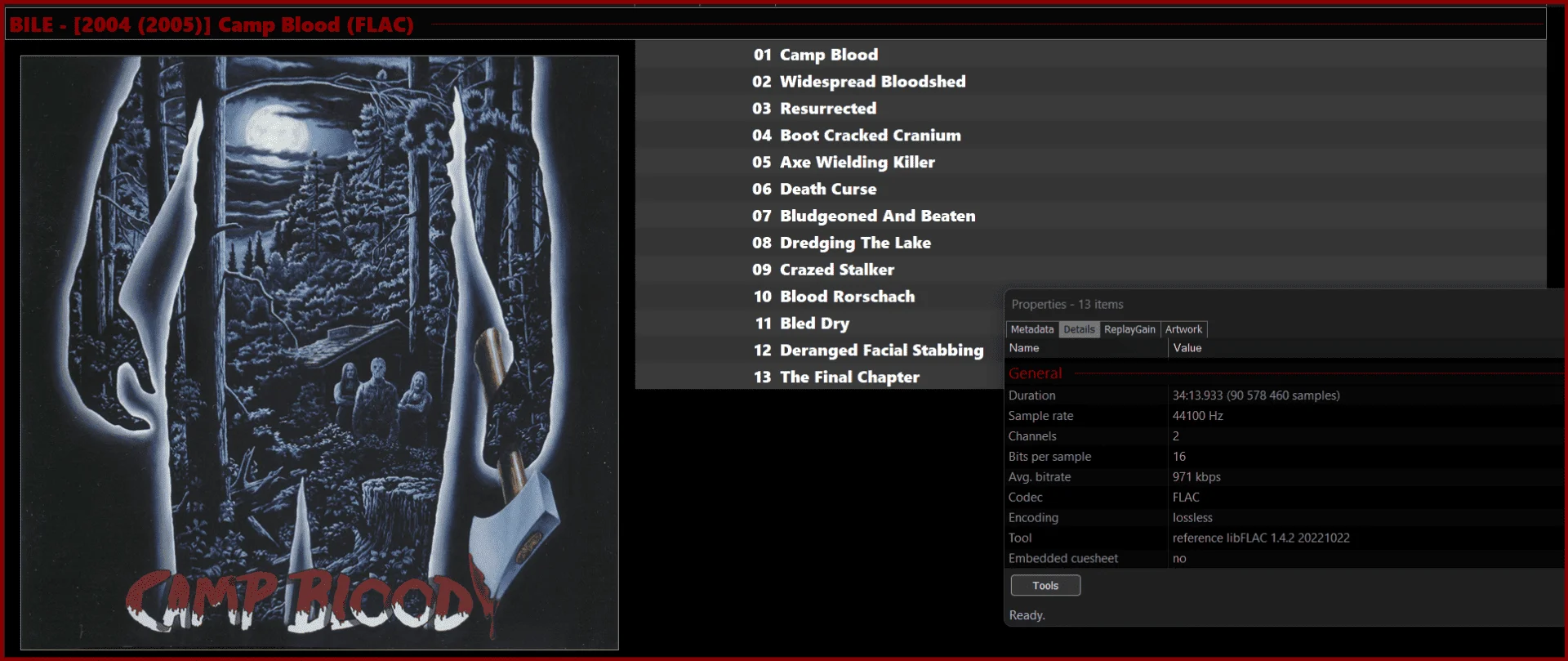Click the Properties - 13 items title

tap(1067, 305)
